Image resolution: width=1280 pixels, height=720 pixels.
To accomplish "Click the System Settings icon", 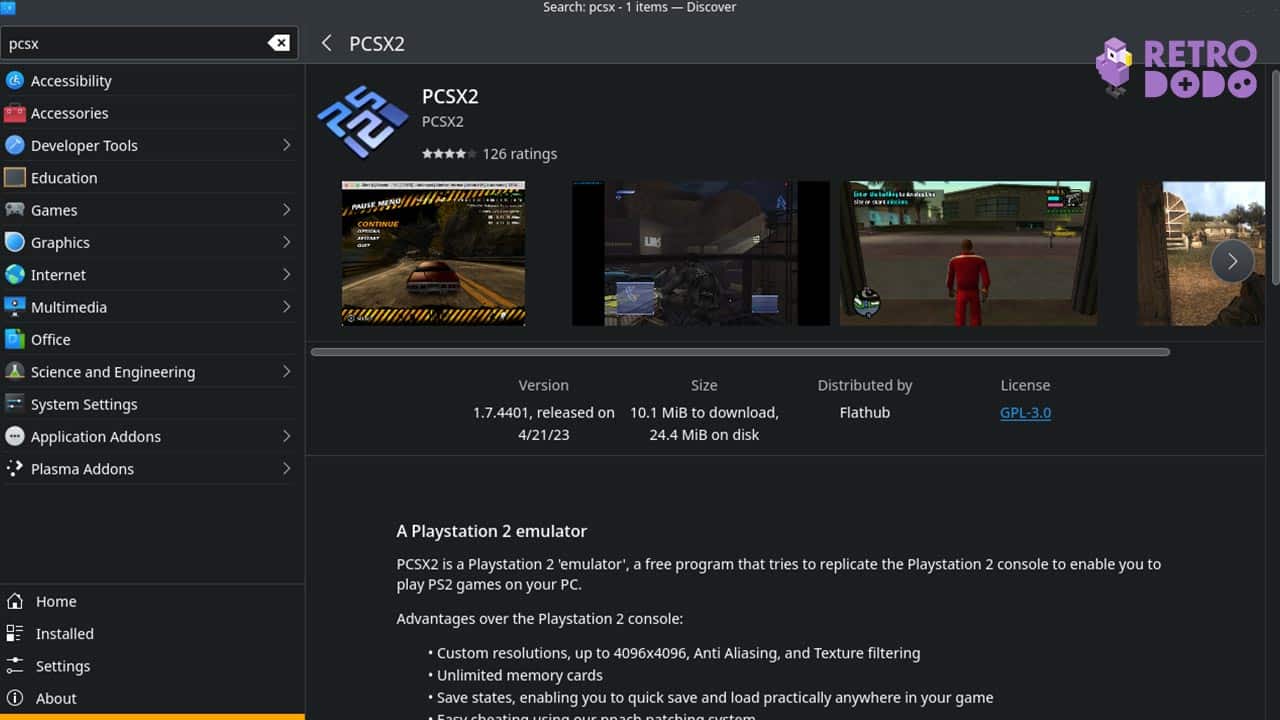I will pos(14,404).
